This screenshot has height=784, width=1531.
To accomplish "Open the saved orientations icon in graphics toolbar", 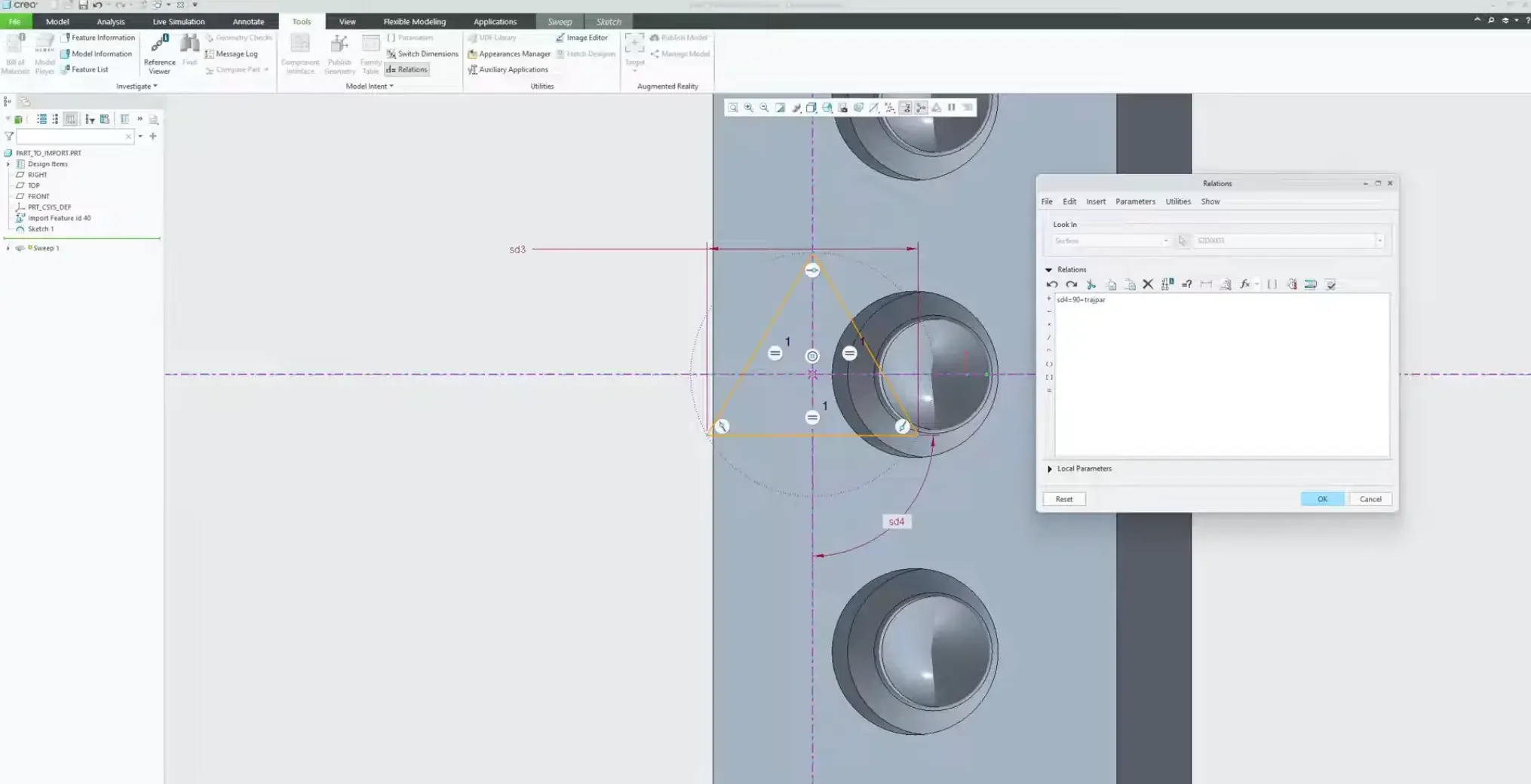I will [x=827, y=108].
